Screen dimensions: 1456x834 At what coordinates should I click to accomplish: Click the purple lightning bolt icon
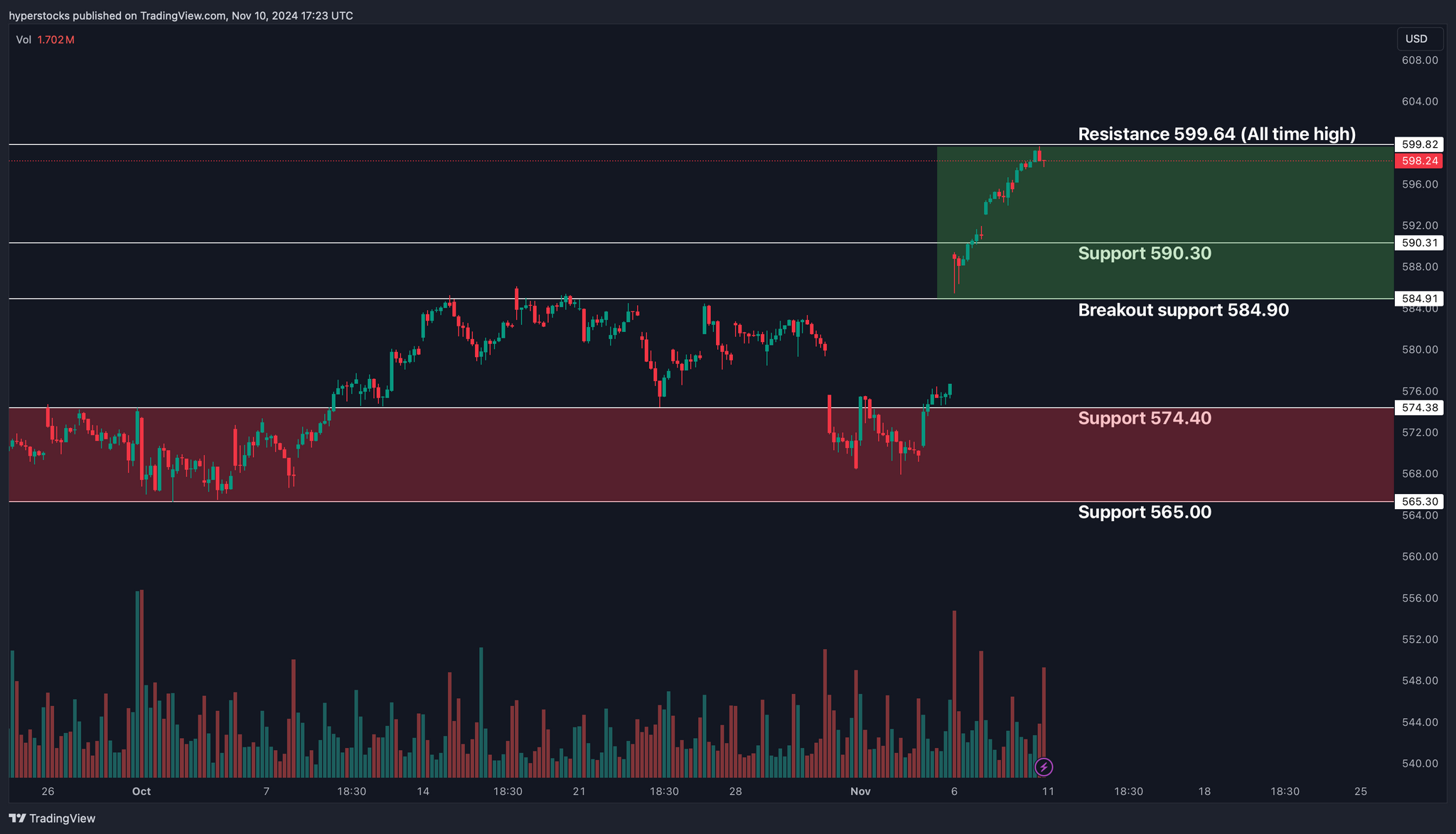[1044, 767]
